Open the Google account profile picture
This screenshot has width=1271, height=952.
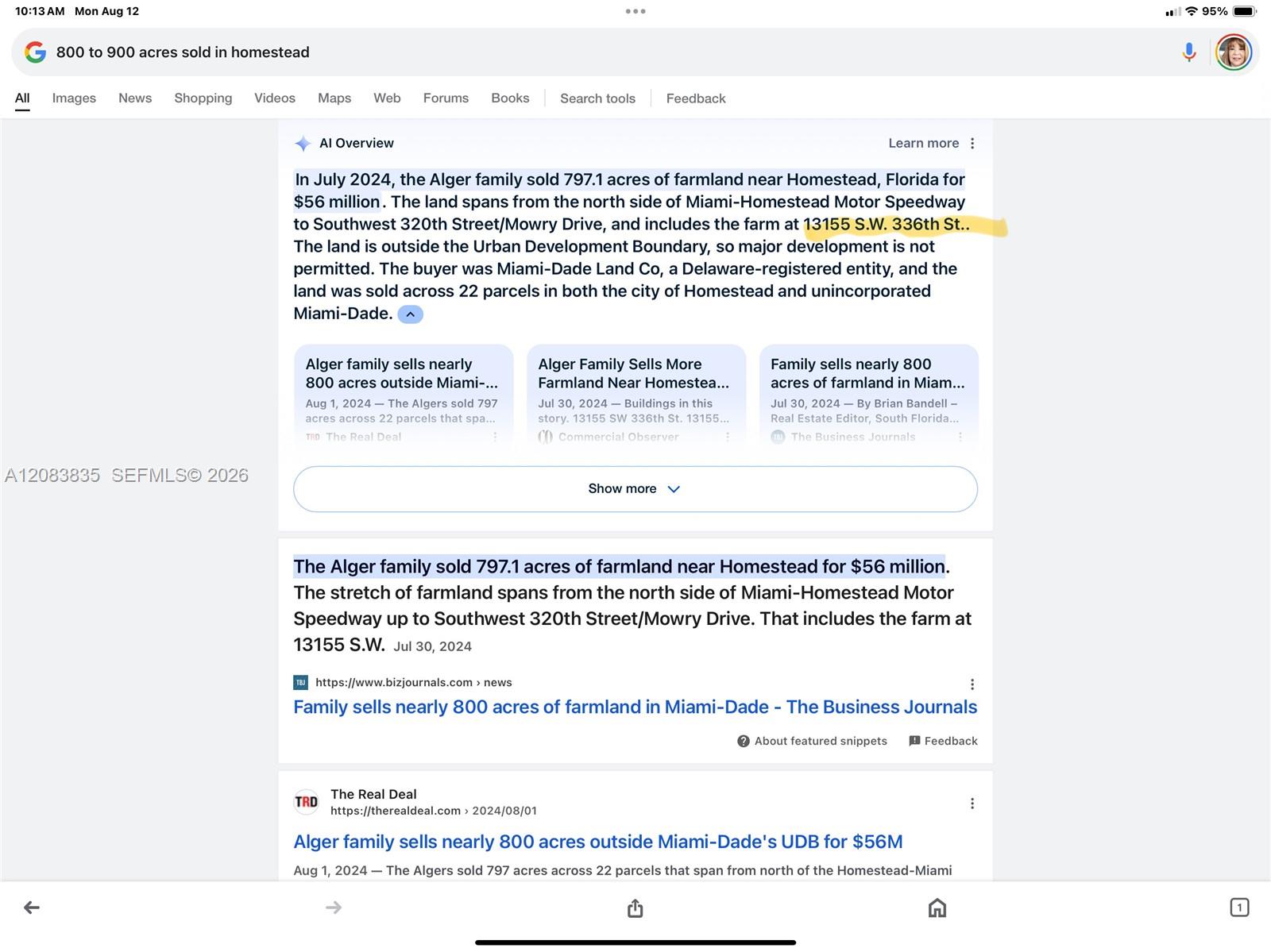tap(1234, 52)
